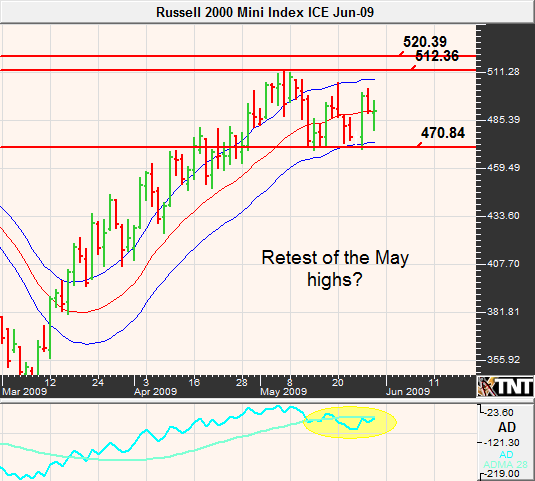Select the 'Retest of the May highs?' annotation
Image resolution: width=535 pixels, height=481 pixels.
(335, 268)
